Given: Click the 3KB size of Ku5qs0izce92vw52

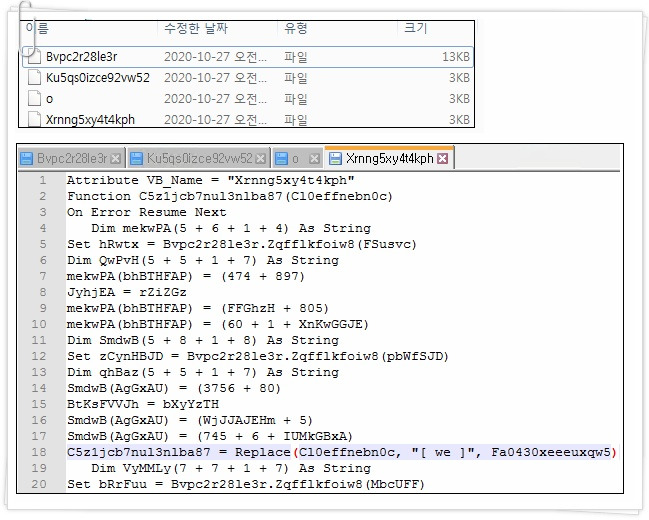Looking at the screenshot, I should coord(459,78).
